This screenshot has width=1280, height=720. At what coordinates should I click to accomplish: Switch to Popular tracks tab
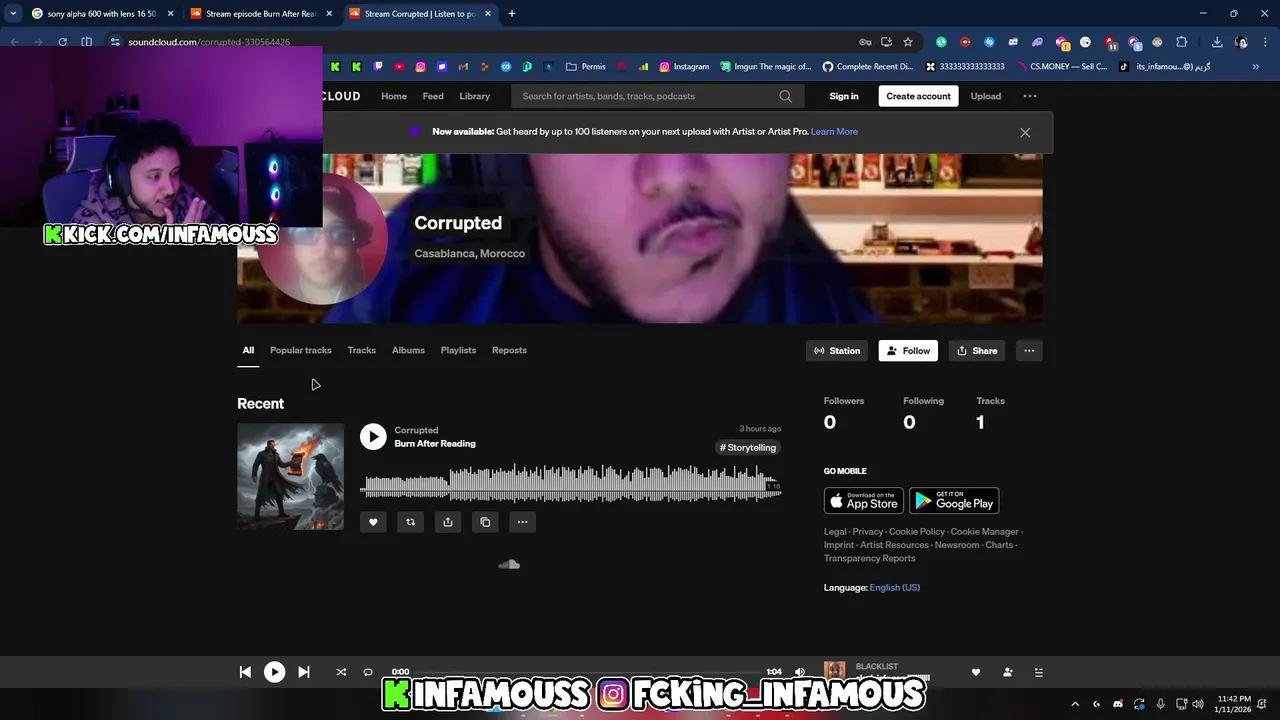coord(300,350)
